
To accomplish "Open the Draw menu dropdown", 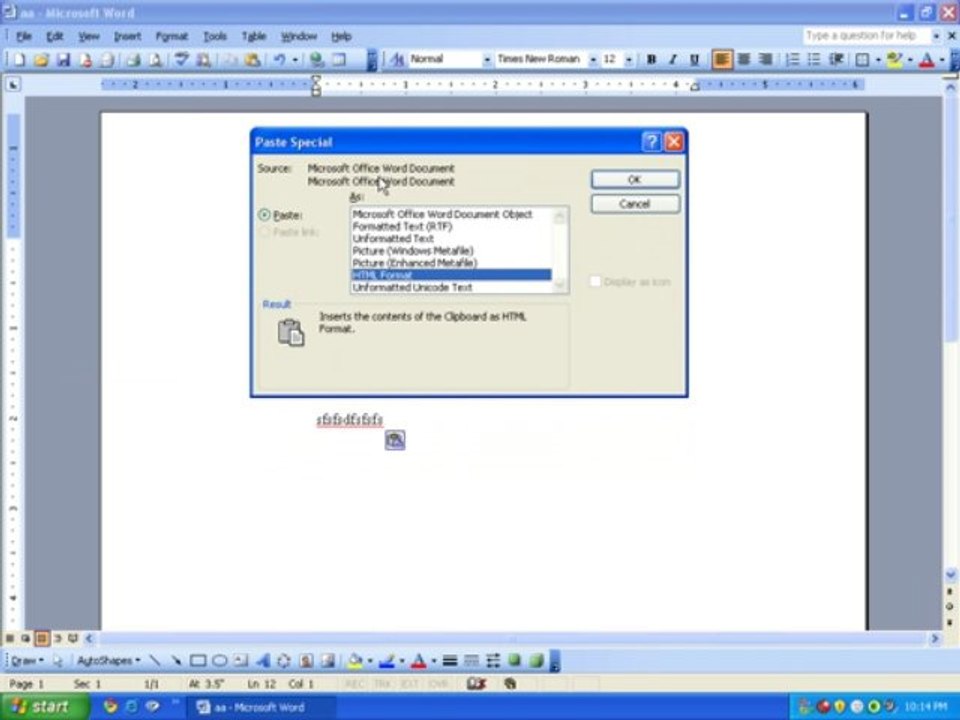I will (x=28, y=661).
